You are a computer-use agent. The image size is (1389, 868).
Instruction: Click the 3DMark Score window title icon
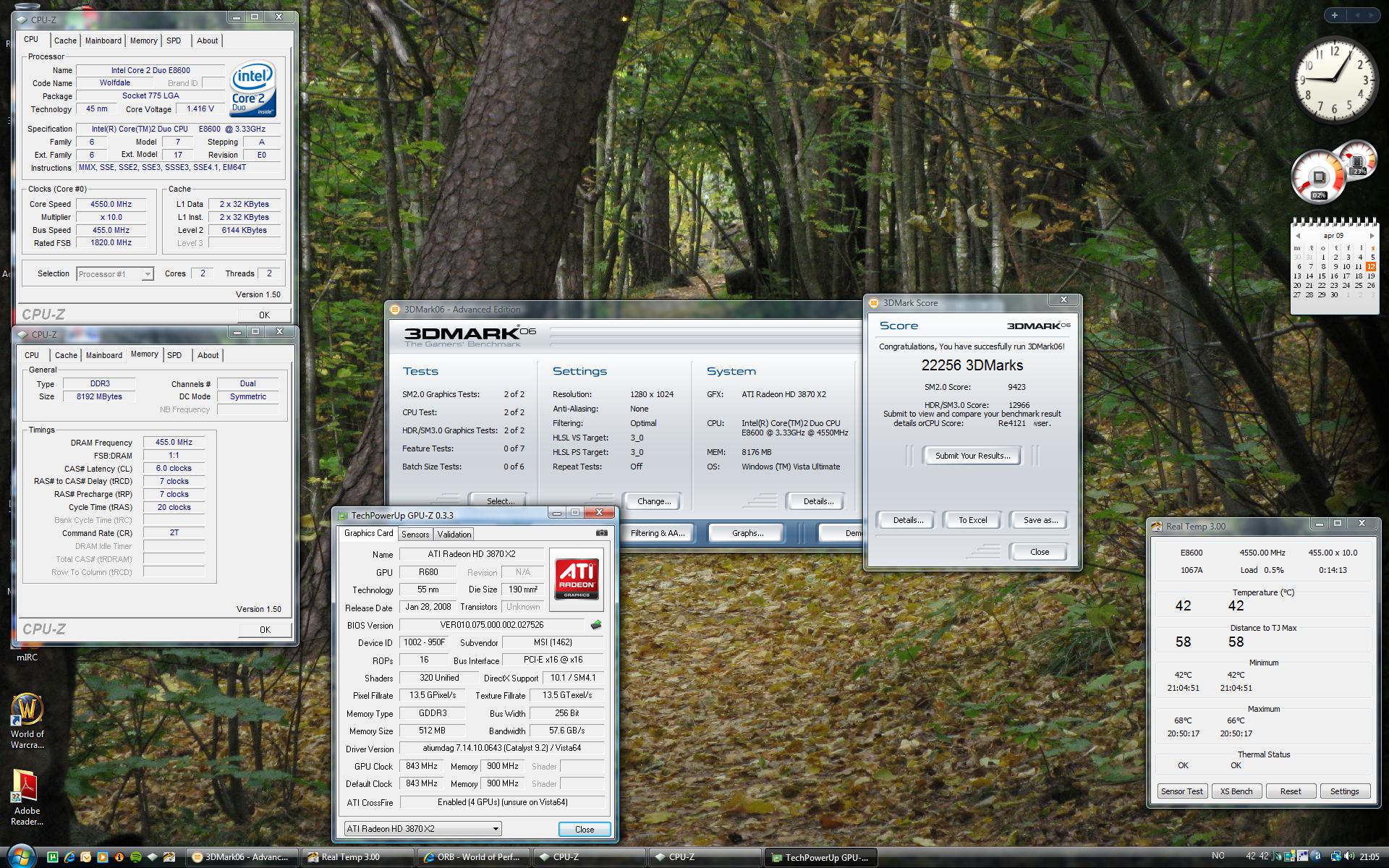click(x=874, y=303)
